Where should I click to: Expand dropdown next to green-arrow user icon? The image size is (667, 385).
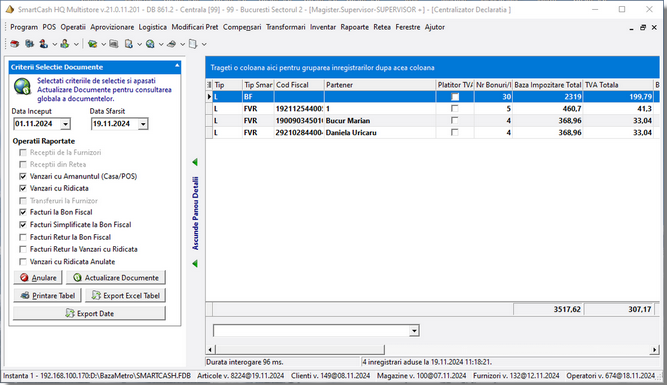pos(76,44)
